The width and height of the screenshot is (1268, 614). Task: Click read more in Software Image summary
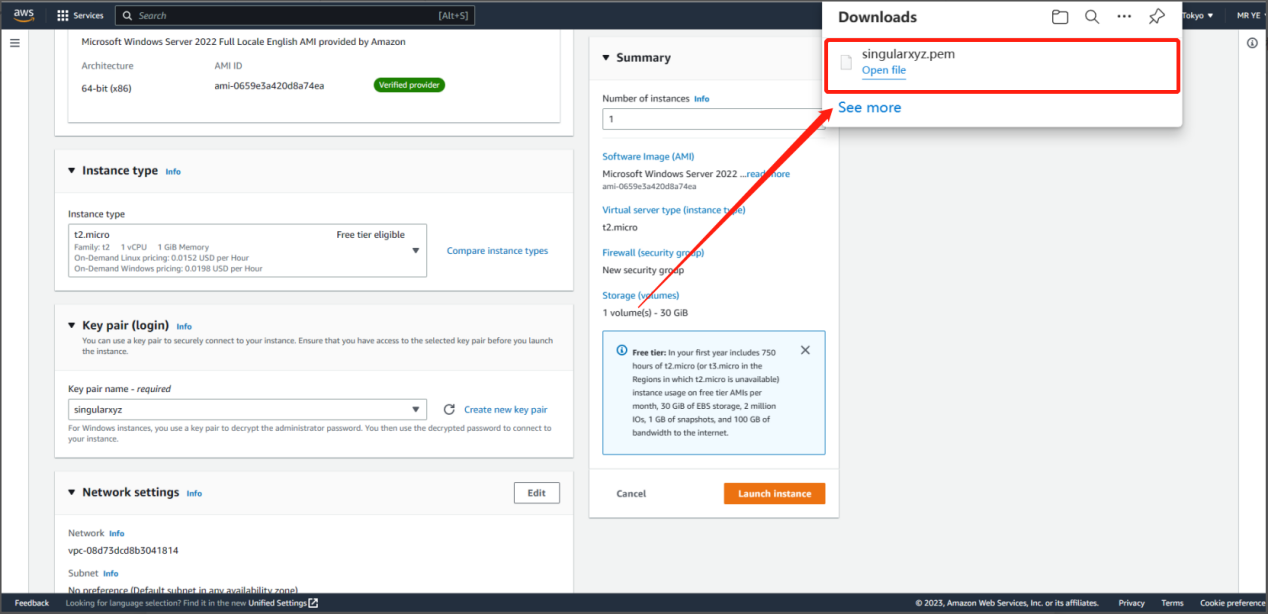point(768,174)
